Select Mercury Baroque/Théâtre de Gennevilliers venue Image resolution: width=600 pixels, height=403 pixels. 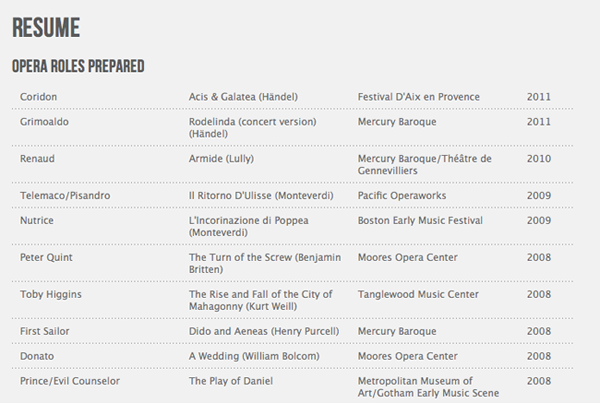click(x=424, y=165)
